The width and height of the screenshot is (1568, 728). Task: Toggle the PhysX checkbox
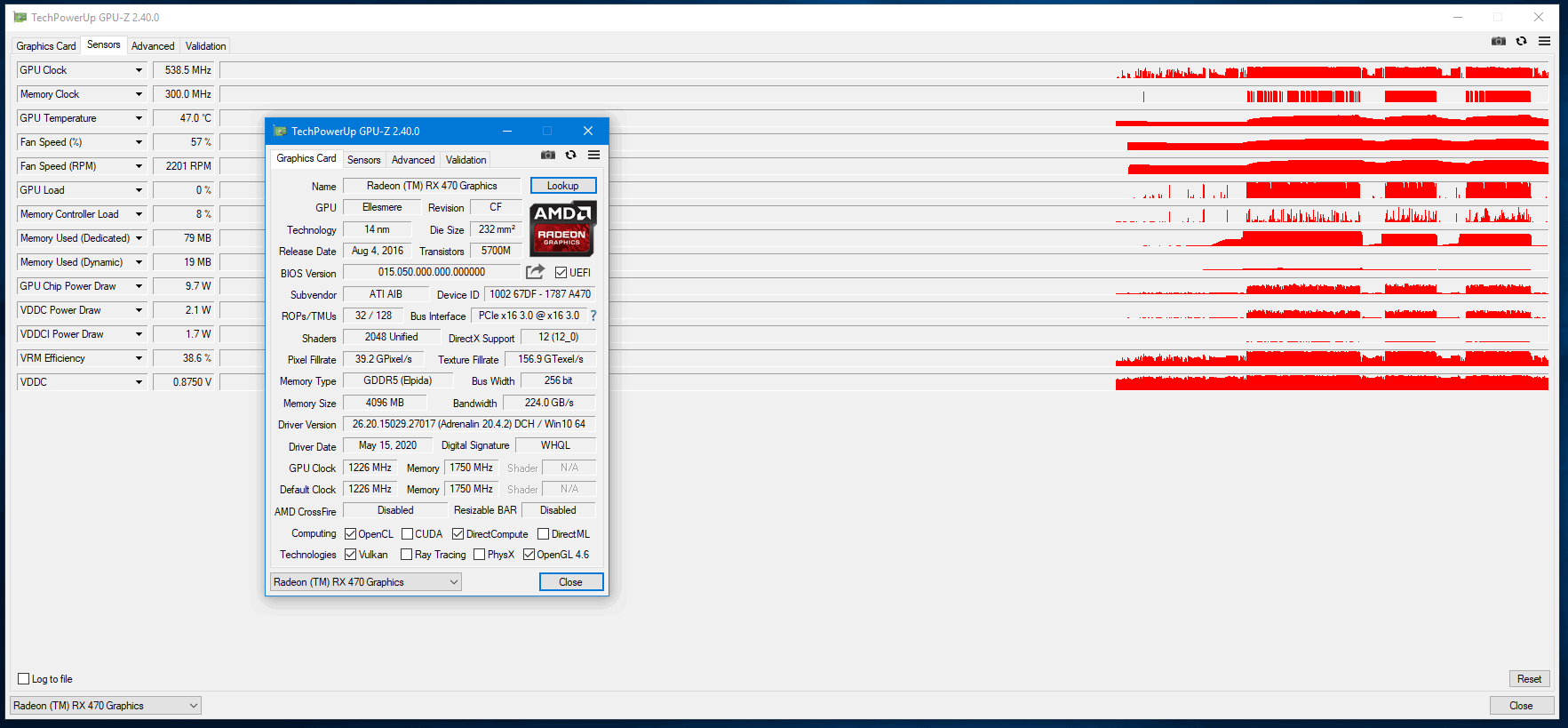tap(479, 555)
